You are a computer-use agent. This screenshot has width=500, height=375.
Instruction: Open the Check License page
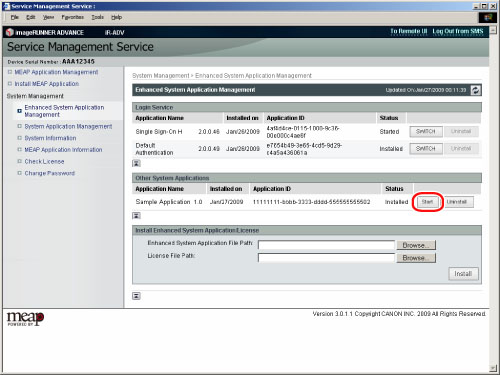click(x=44, y=161)
